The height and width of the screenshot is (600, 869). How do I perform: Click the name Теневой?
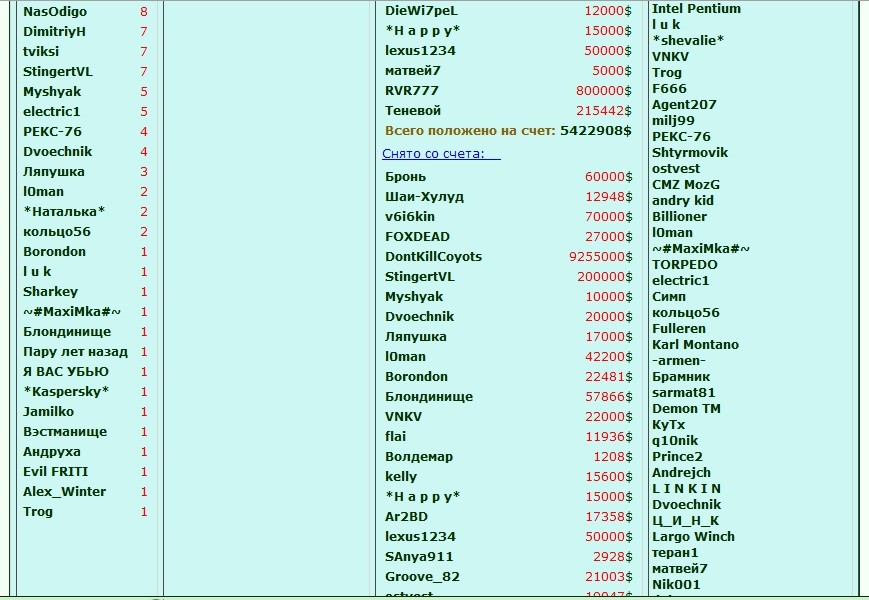click(x=413, y=110)
